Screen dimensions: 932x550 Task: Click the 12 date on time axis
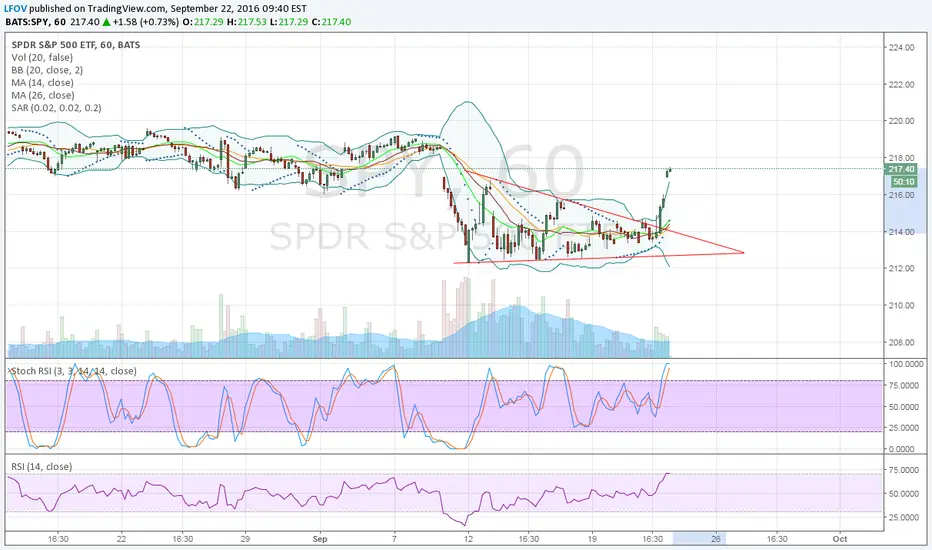pyautogui.click(x=468, y=539)
